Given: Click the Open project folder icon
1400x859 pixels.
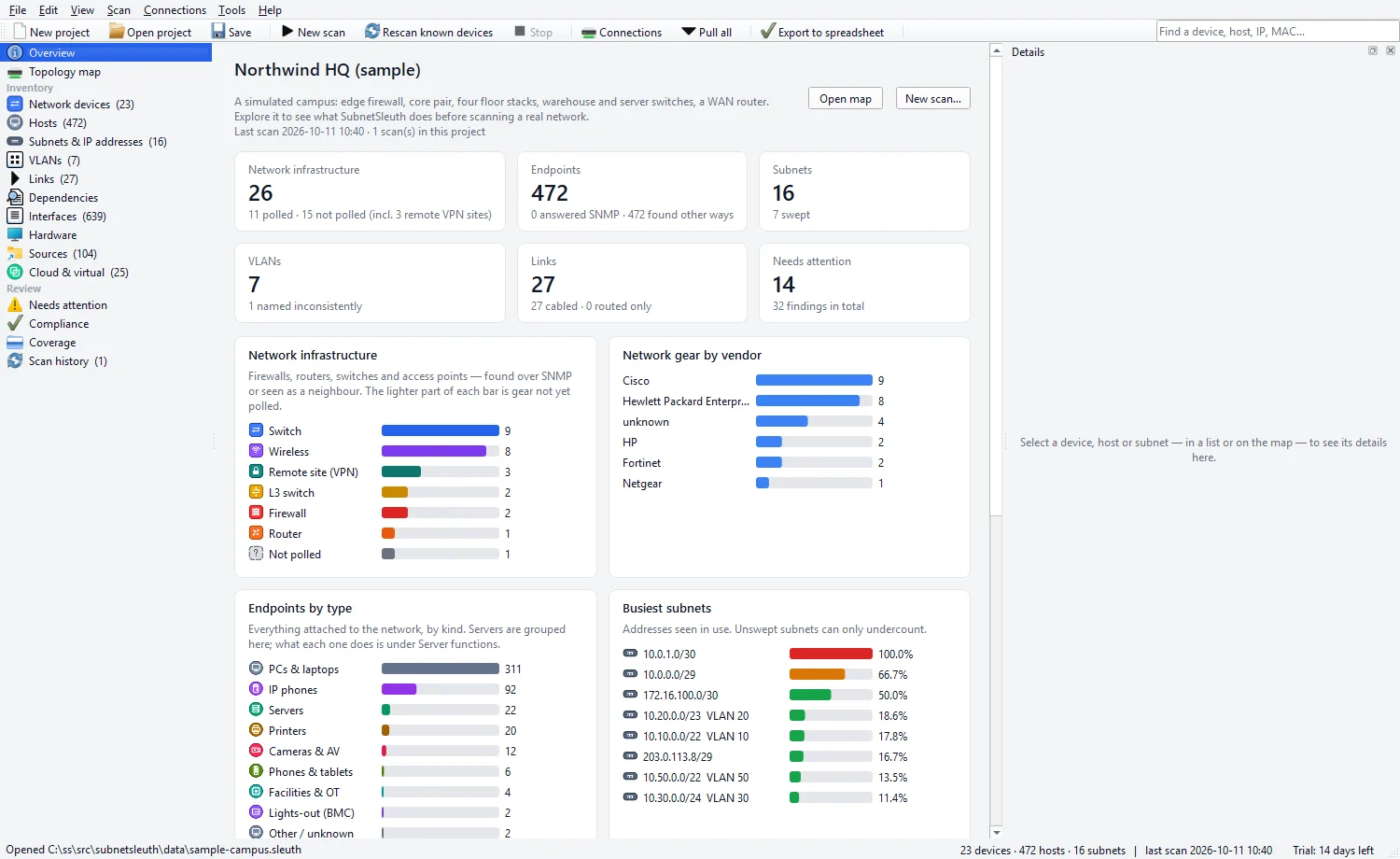Looking at the screenshot, I should pyautogui.click(x=117, y=32).
